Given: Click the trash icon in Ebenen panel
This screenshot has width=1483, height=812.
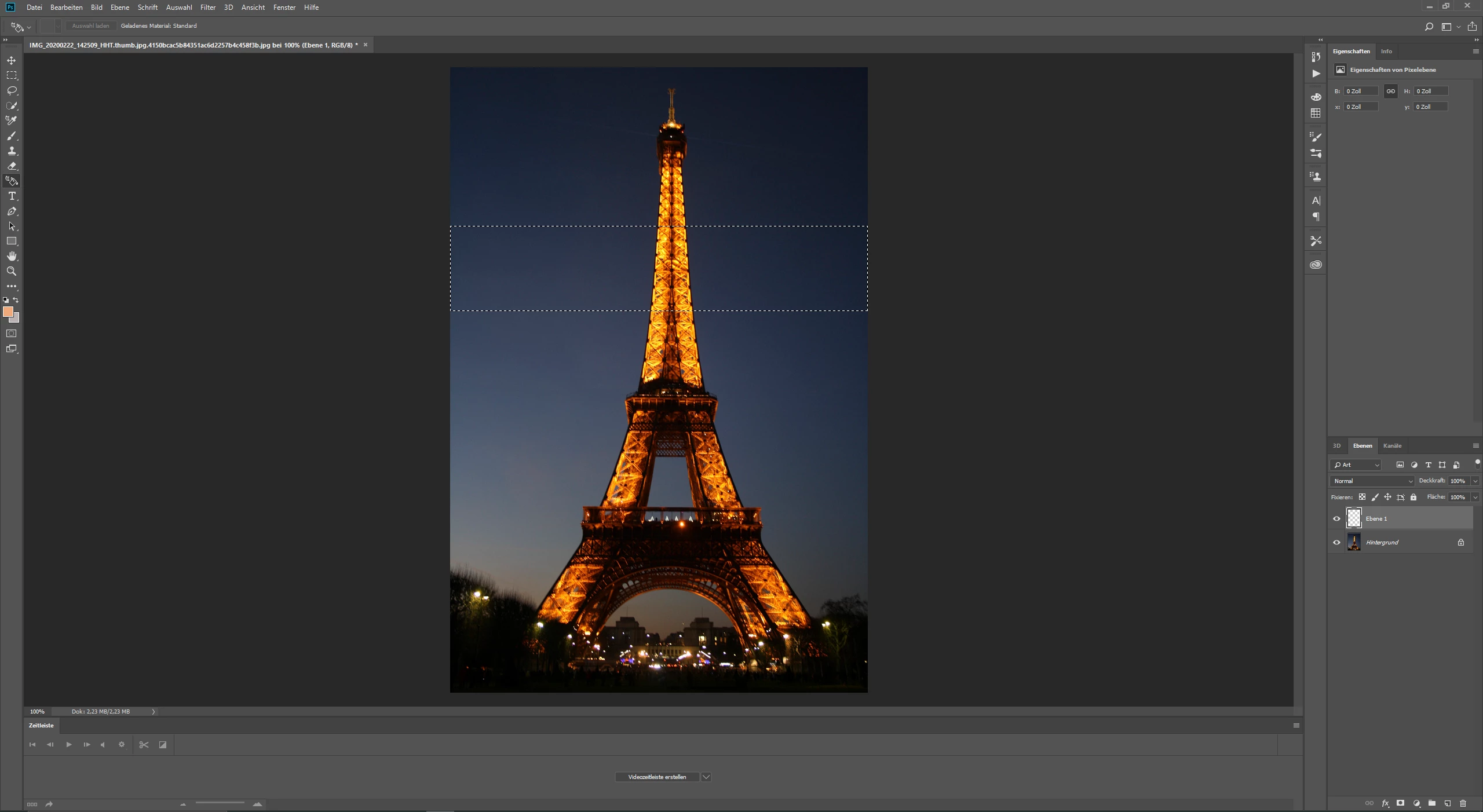Looking at the screenshot, I should pos(1463,803).
